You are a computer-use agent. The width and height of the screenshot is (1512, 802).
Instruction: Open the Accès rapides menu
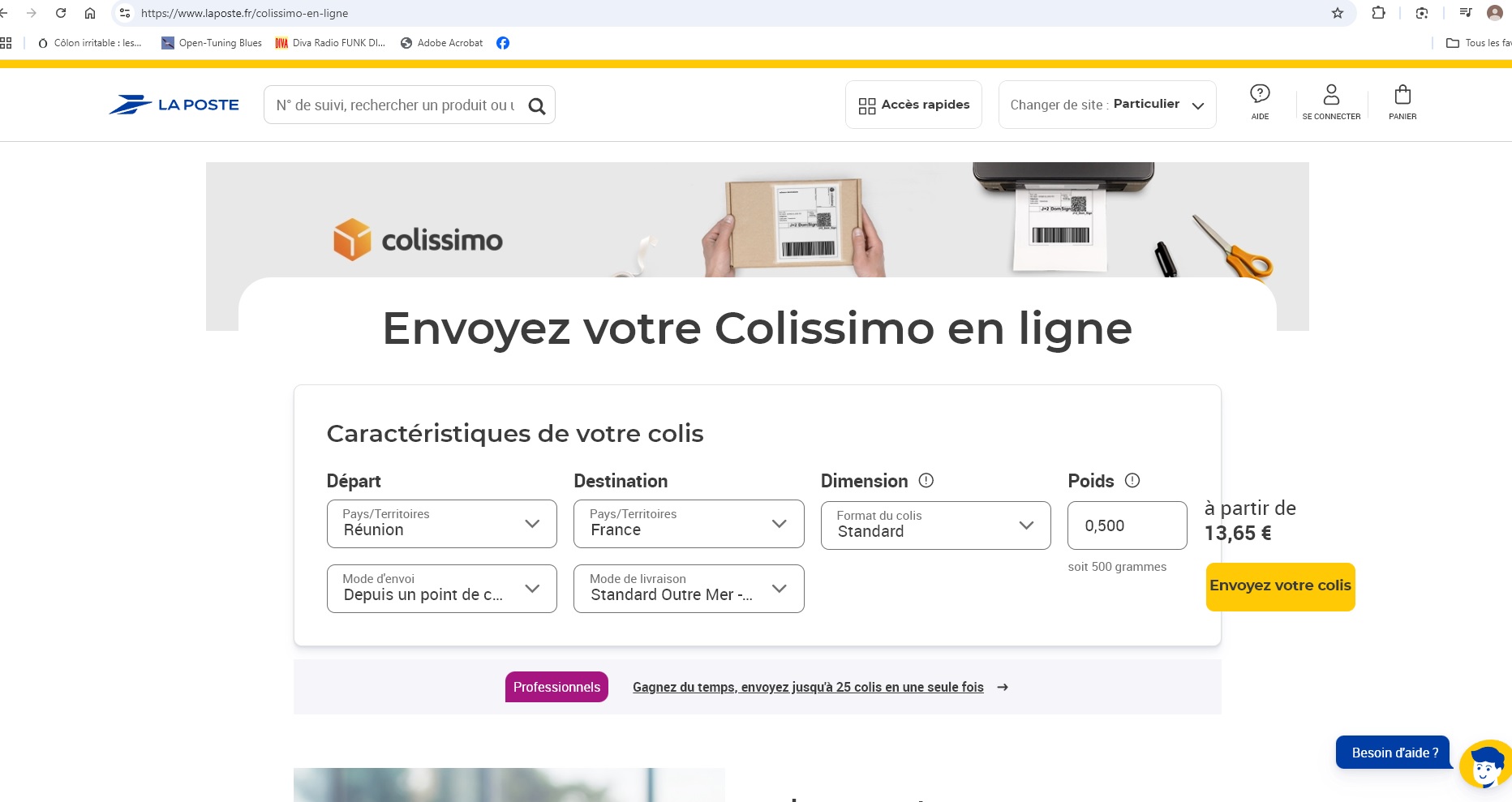coord(913,105)
